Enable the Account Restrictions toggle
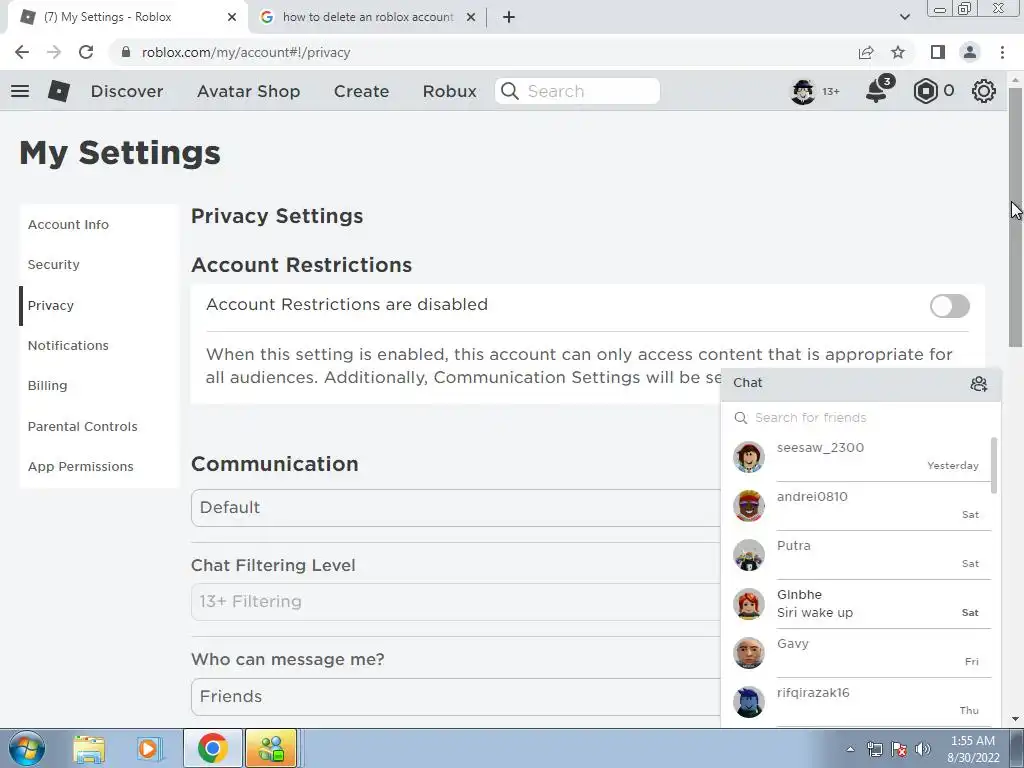The height and width of the screenshot is (768, 1024). pyautogui.click(x=950, y=306)
